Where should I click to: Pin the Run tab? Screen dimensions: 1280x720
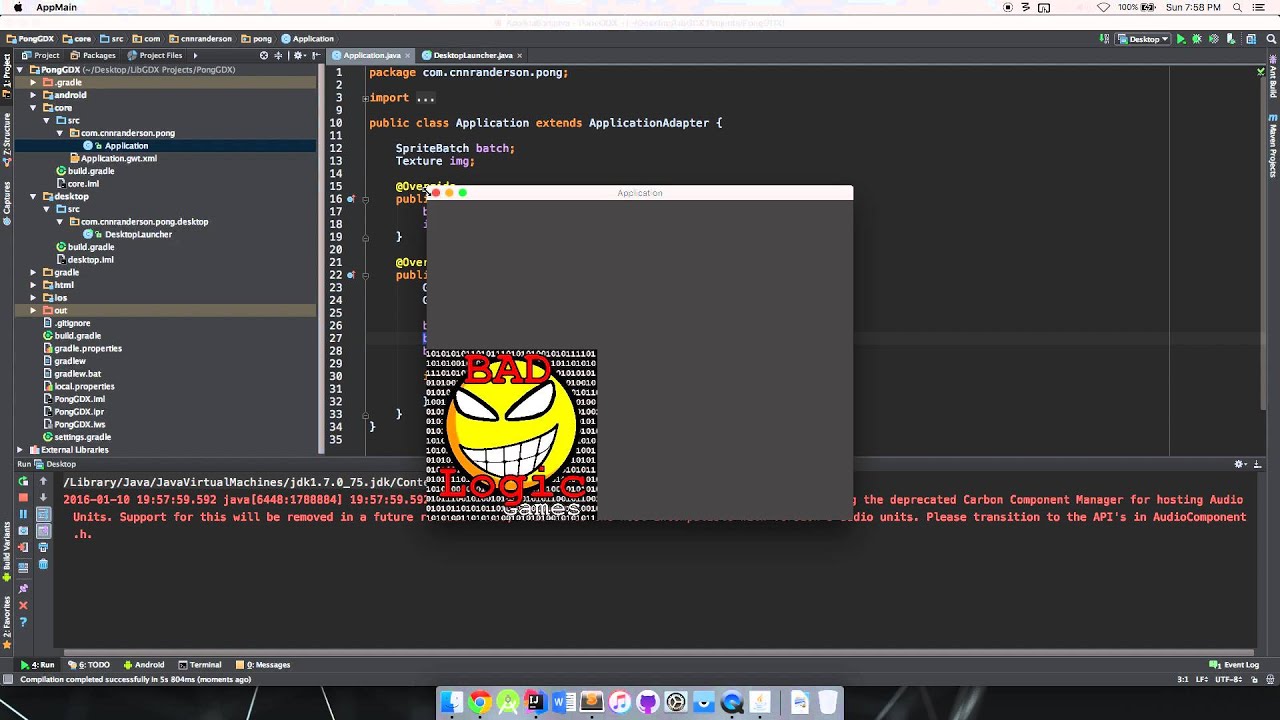coord(23,589)
